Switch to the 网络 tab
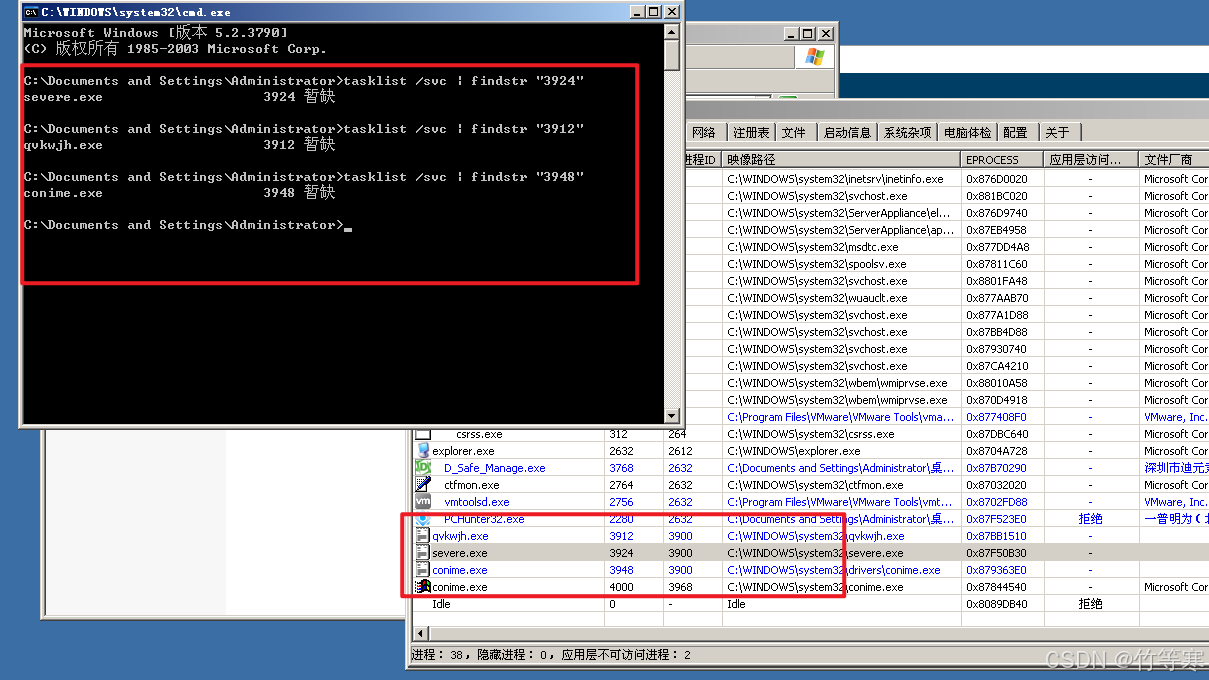This screenshot has height=680, width=1209. click(704, 133)
